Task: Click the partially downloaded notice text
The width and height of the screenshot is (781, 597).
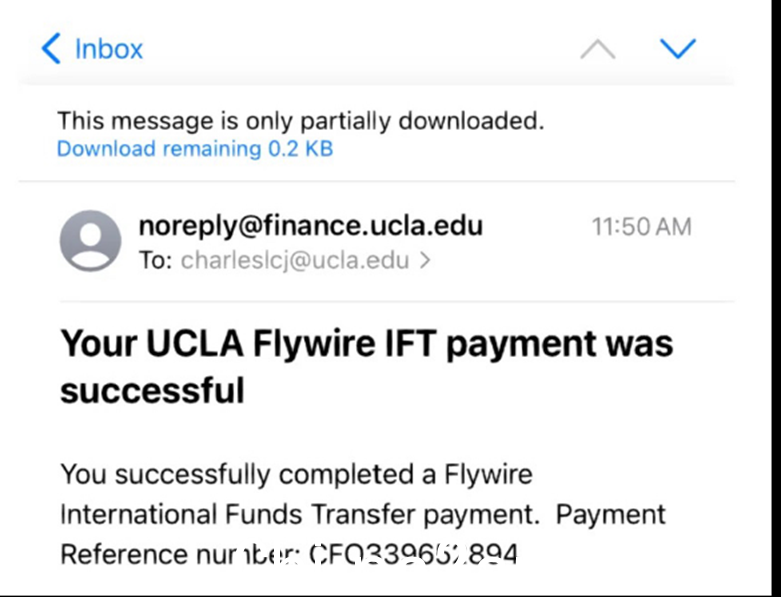Action: (x=300, y=121)
